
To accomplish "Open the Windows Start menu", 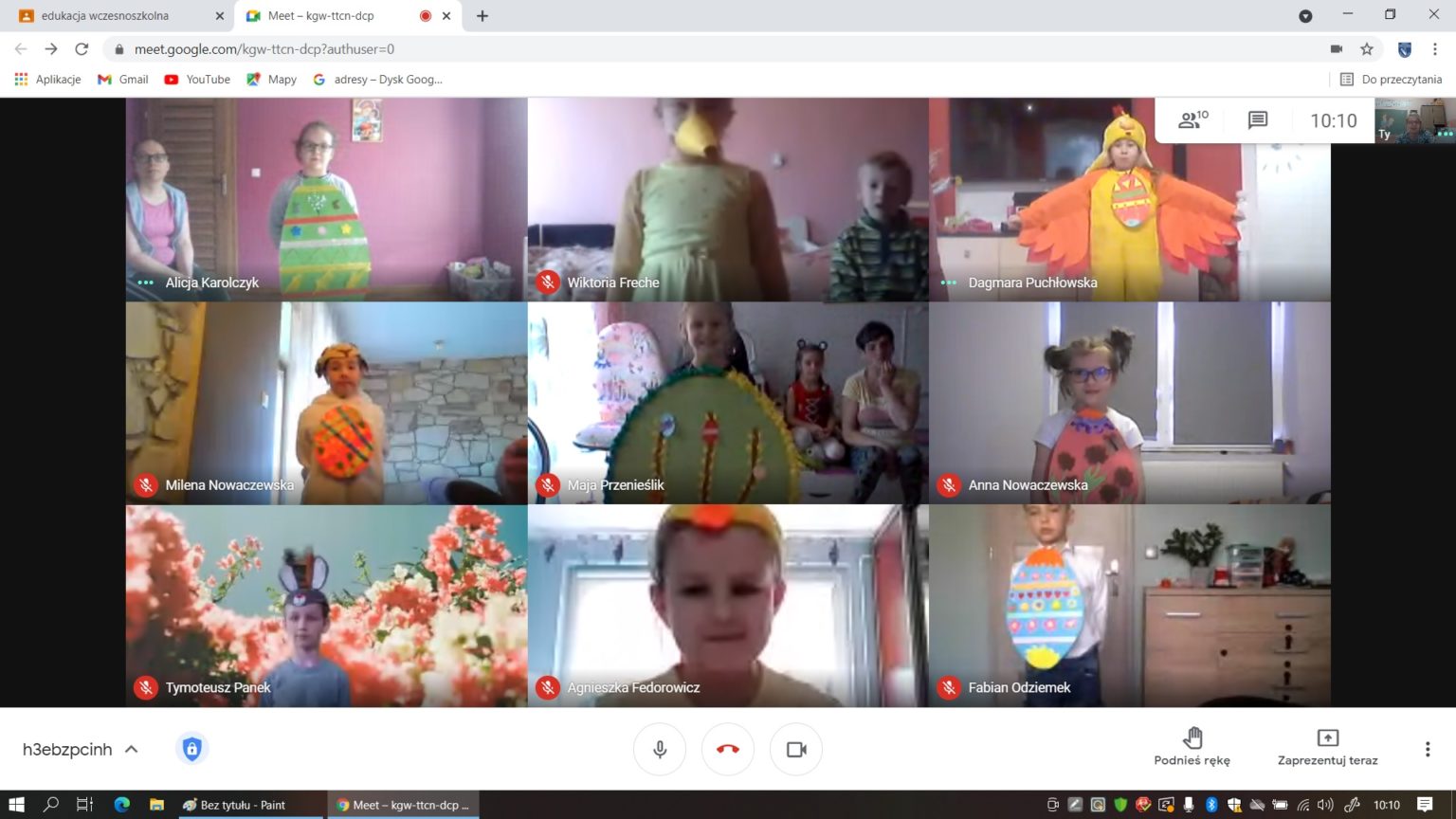I will 16,805.
